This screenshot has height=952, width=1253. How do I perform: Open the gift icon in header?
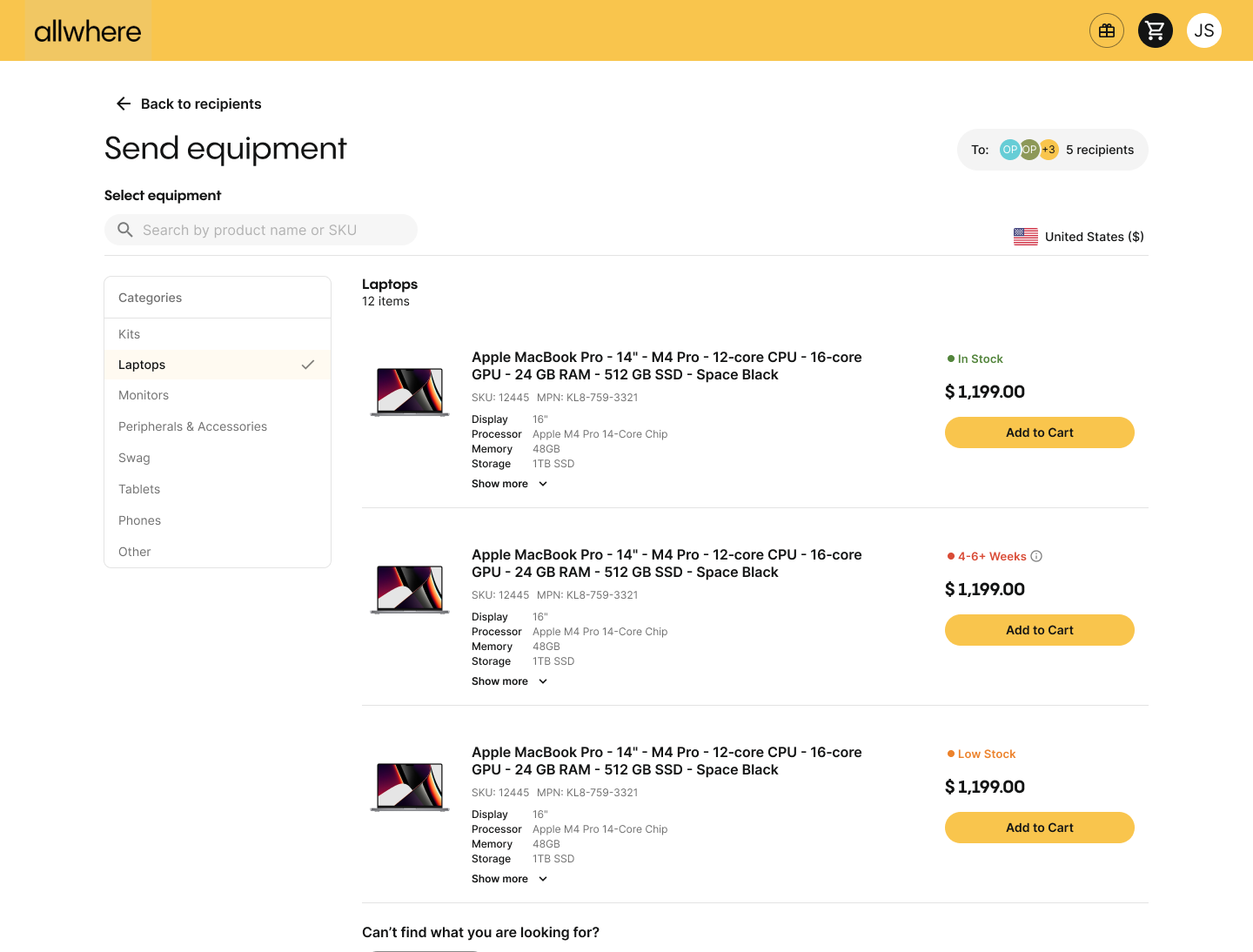coord(1106,31)
